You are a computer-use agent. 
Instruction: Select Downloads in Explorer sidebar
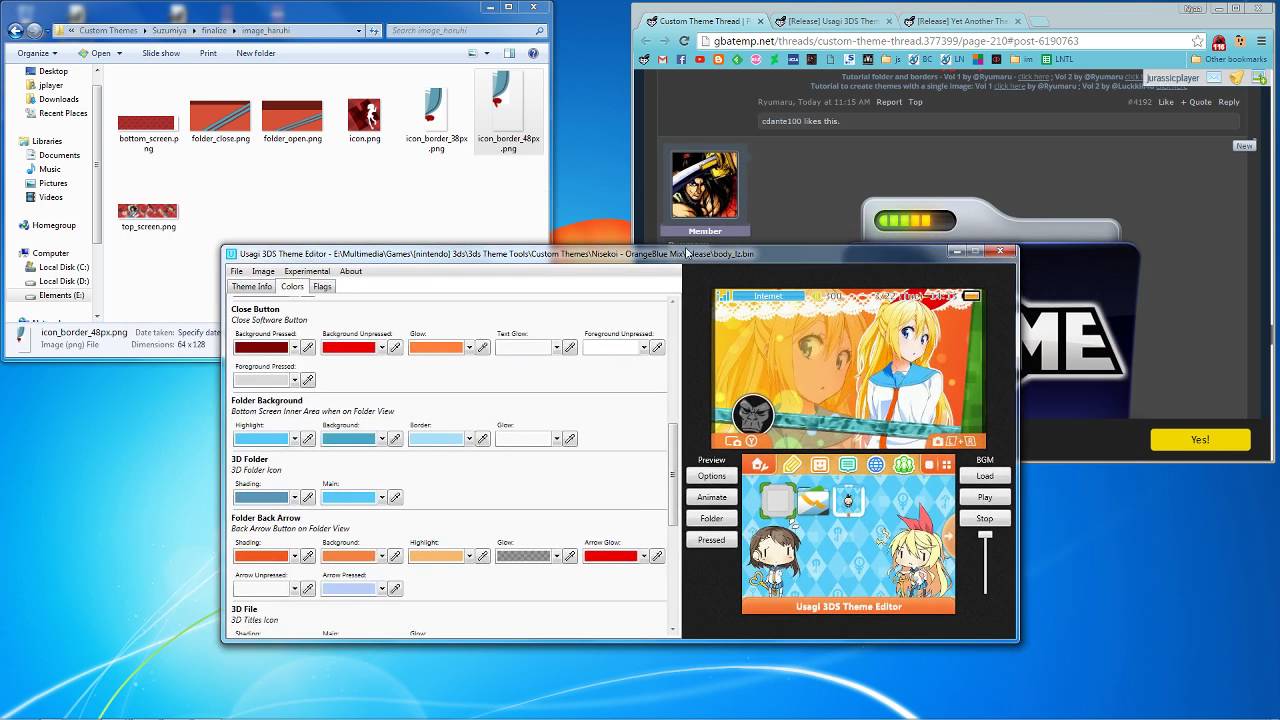point(59,99)
